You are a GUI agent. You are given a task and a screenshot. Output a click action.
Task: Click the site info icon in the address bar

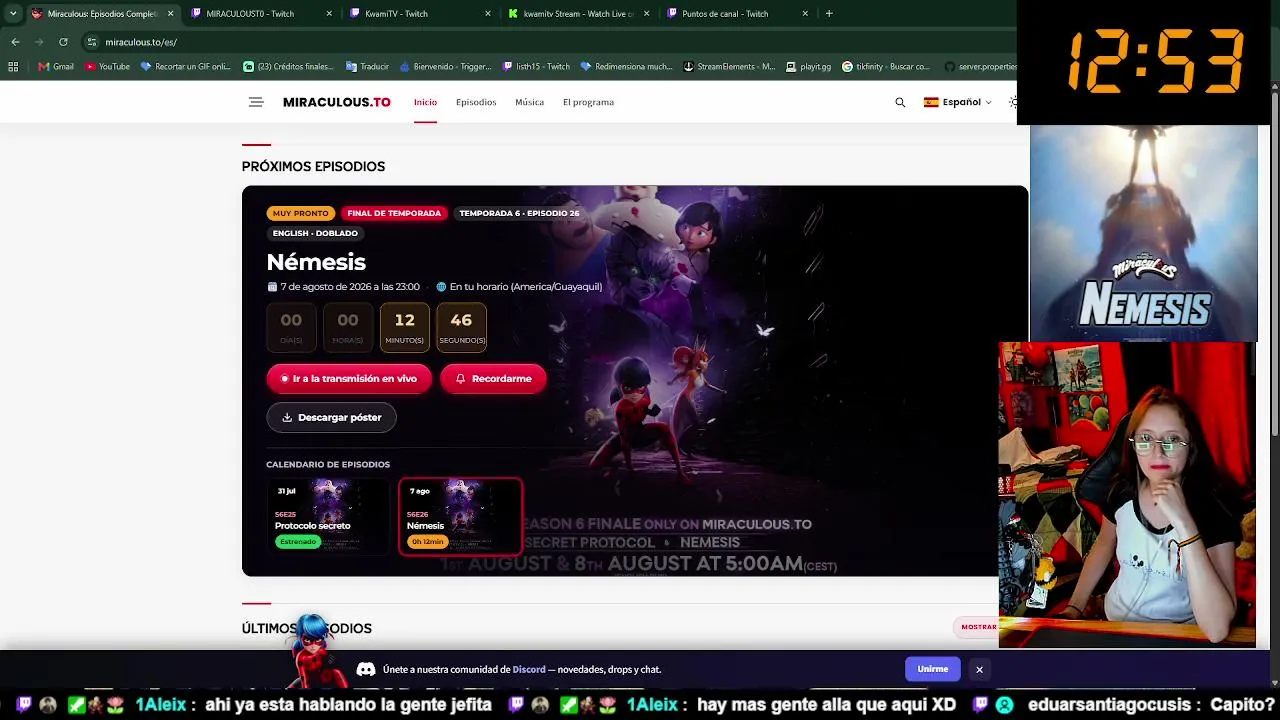(91, 42)
